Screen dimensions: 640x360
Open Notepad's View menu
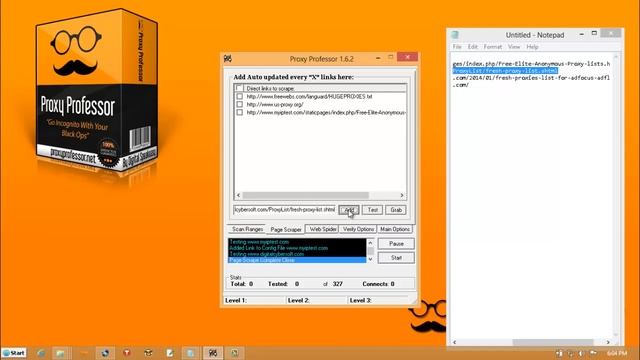click(514, 47)
